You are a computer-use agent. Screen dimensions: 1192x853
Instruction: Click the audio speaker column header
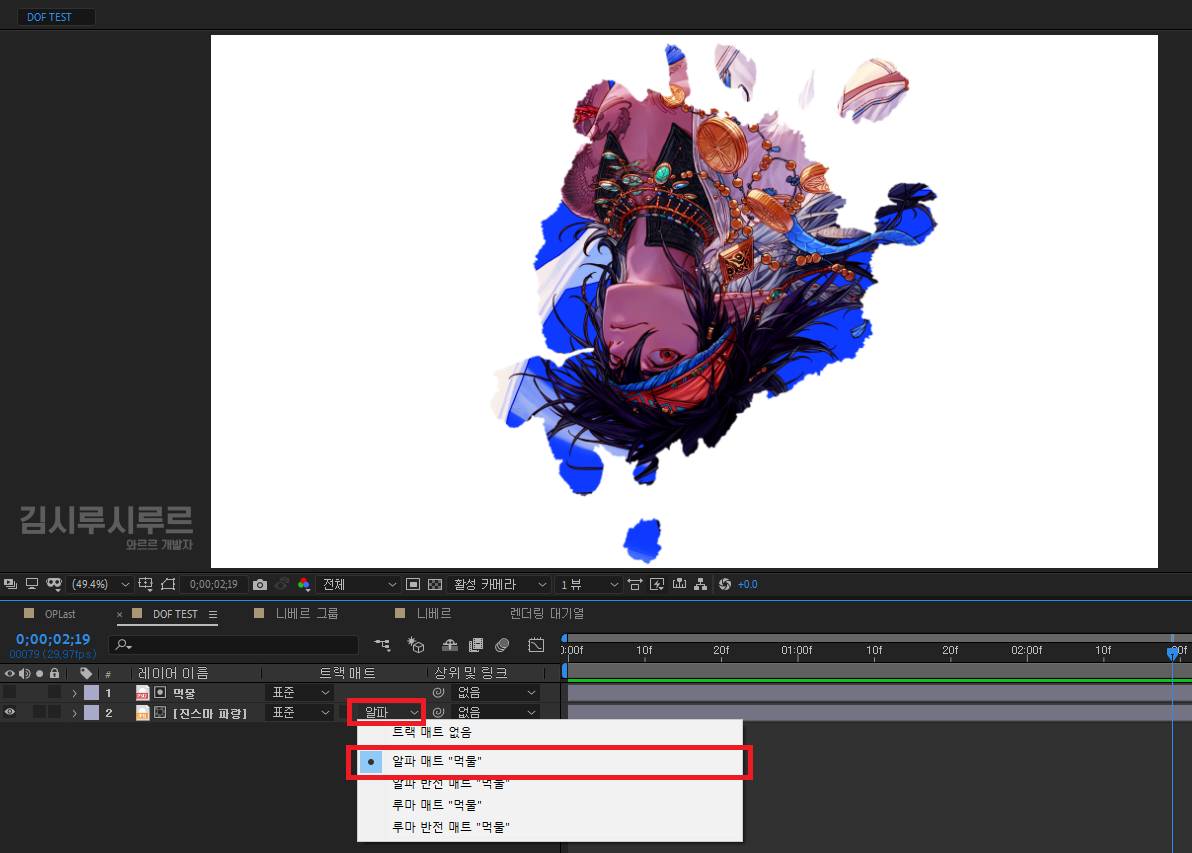point(25,673)
